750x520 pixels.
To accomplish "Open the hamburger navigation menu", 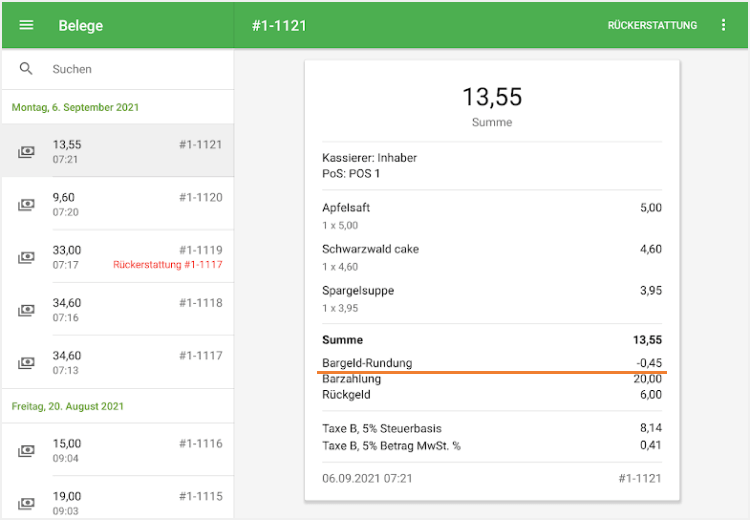I will click(x=27, y=25).
